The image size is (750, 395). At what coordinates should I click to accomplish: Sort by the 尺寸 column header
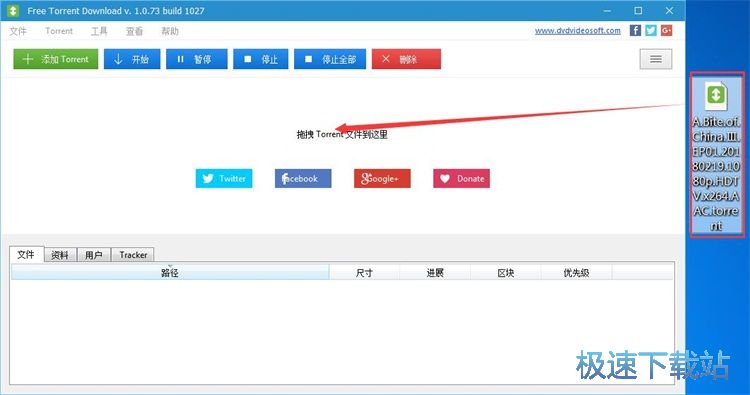click(x=364, y=273)
